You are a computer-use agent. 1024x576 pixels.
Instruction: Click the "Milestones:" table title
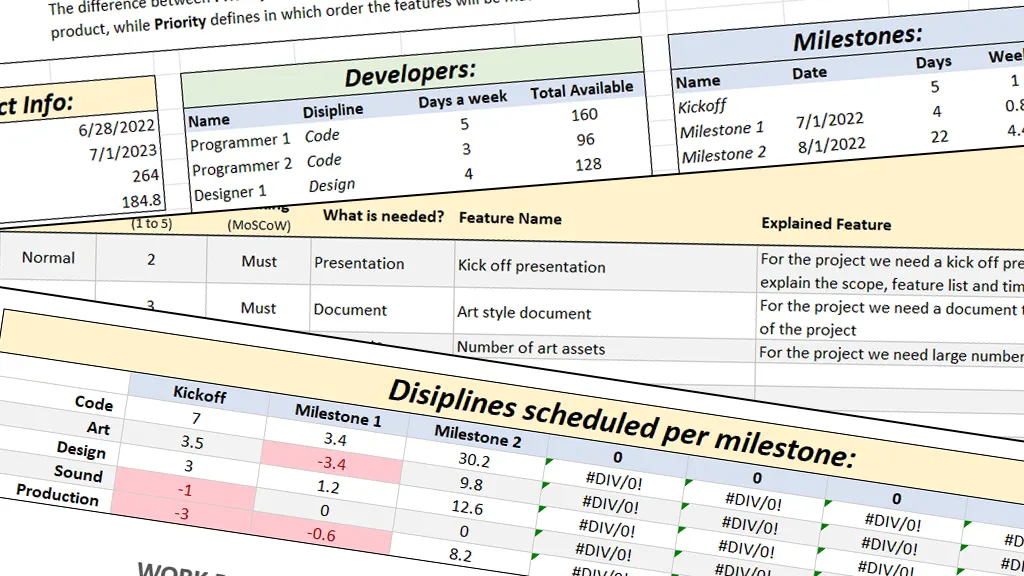click(857, 39)
